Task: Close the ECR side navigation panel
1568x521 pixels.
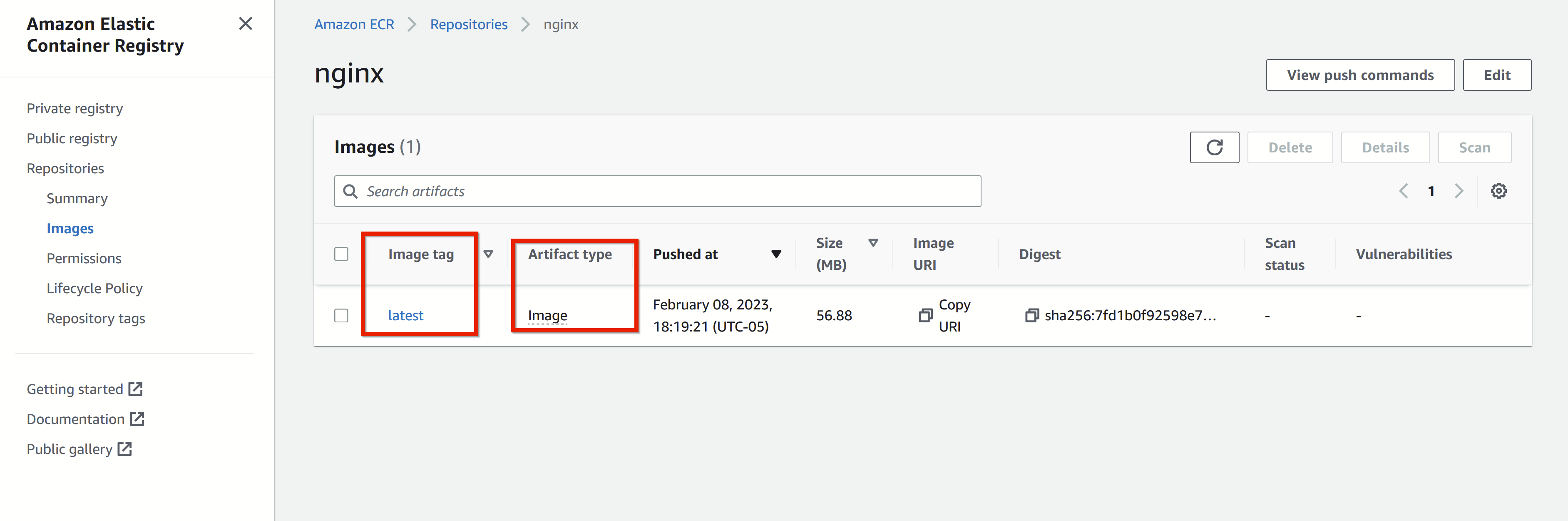Action: click(245, 24)
